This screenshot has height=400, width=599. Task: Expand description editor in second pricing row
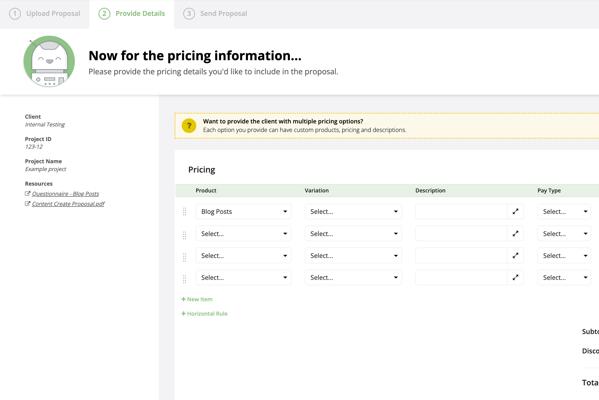[x=515, y=233]
